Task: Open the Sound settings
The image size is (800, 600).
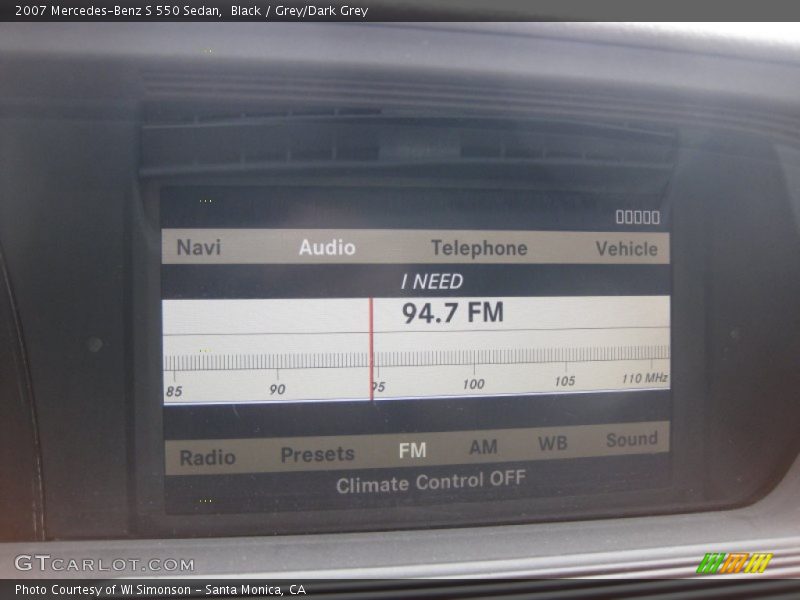Action: tap(631, 439)
